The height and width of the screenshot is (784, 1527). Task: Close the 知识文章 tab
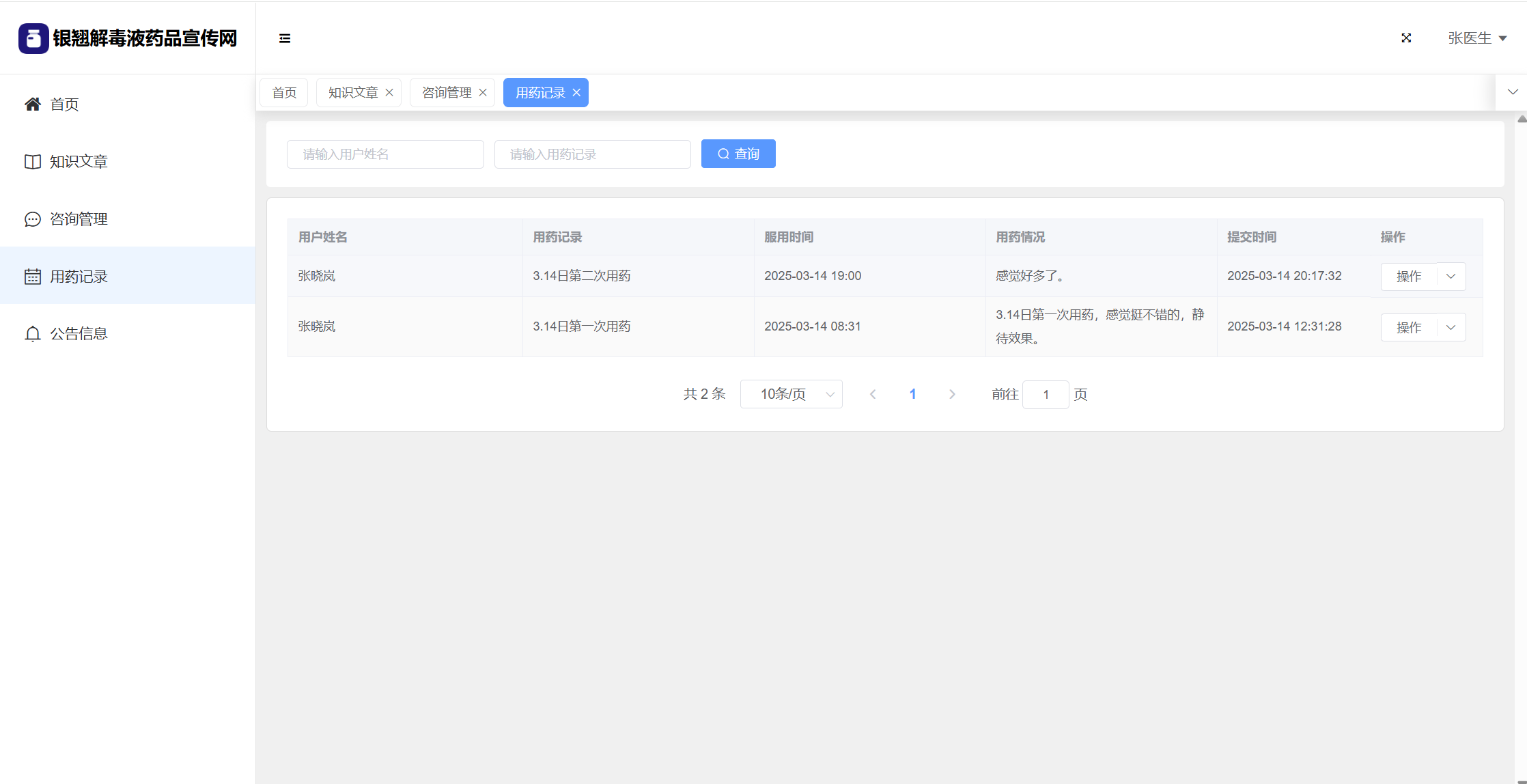[x=389, y=93]
